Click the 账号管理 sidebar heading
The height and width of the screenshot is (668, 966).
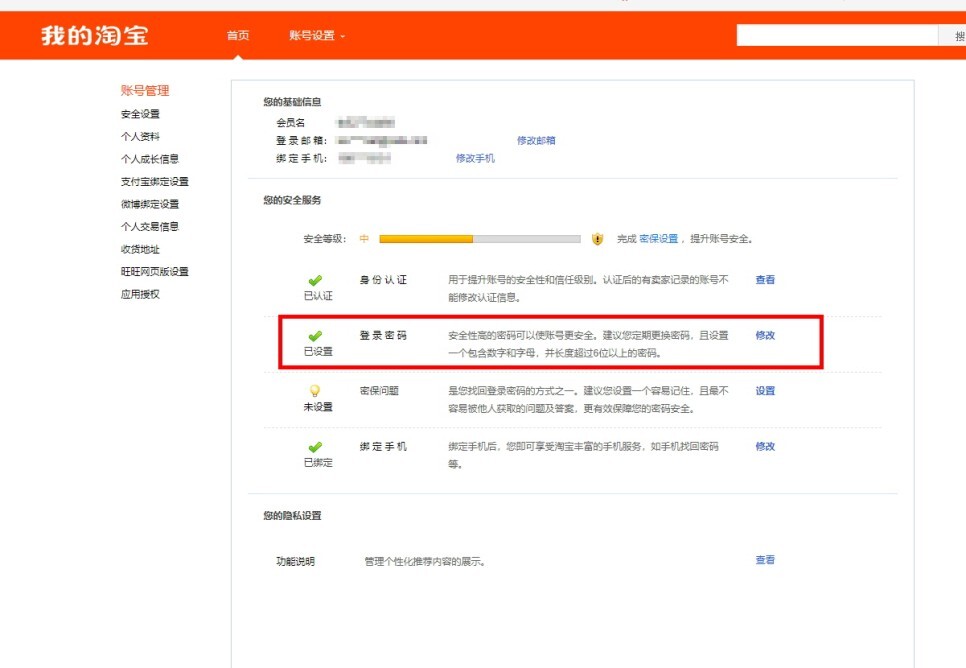tap(145, 91)
